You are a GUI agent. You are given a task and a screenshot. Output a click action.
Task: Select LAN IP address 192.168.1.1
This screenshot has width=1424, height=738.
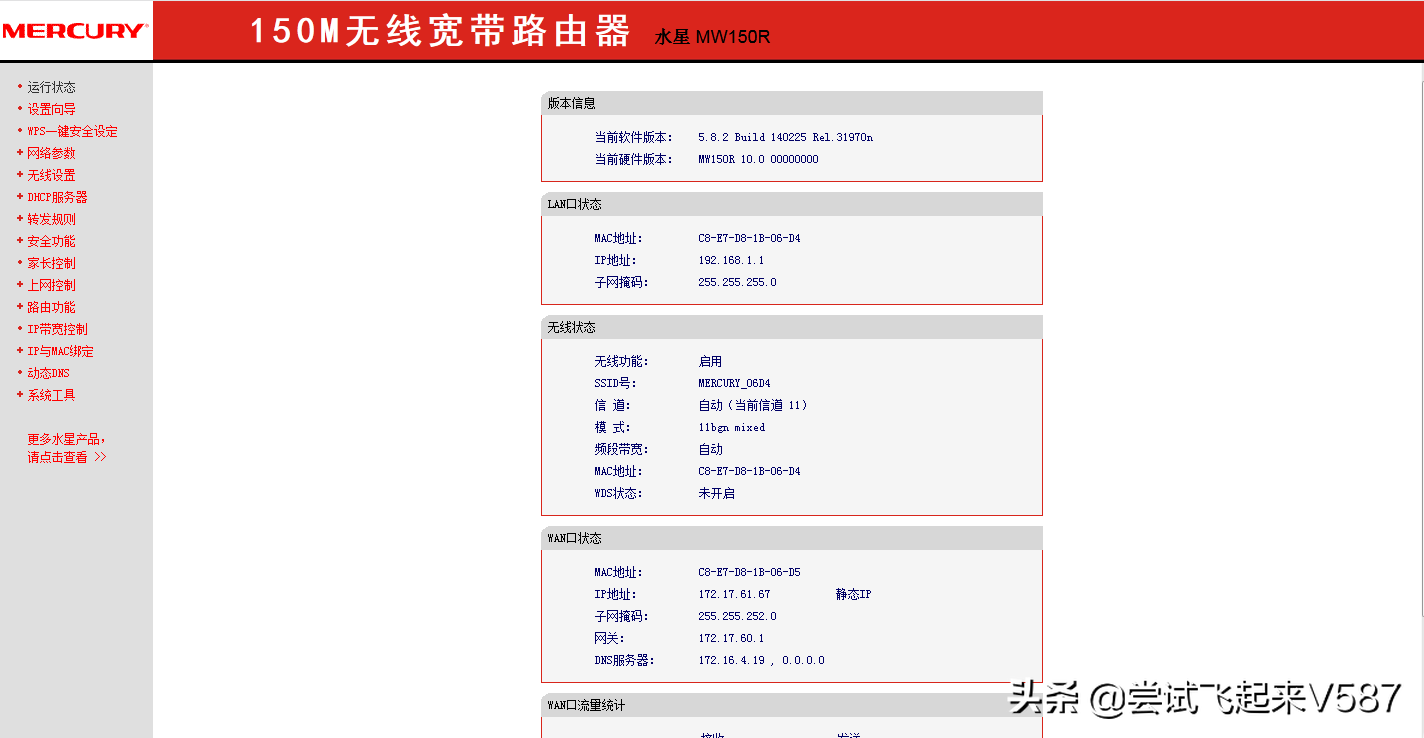(x=731, y=260)
